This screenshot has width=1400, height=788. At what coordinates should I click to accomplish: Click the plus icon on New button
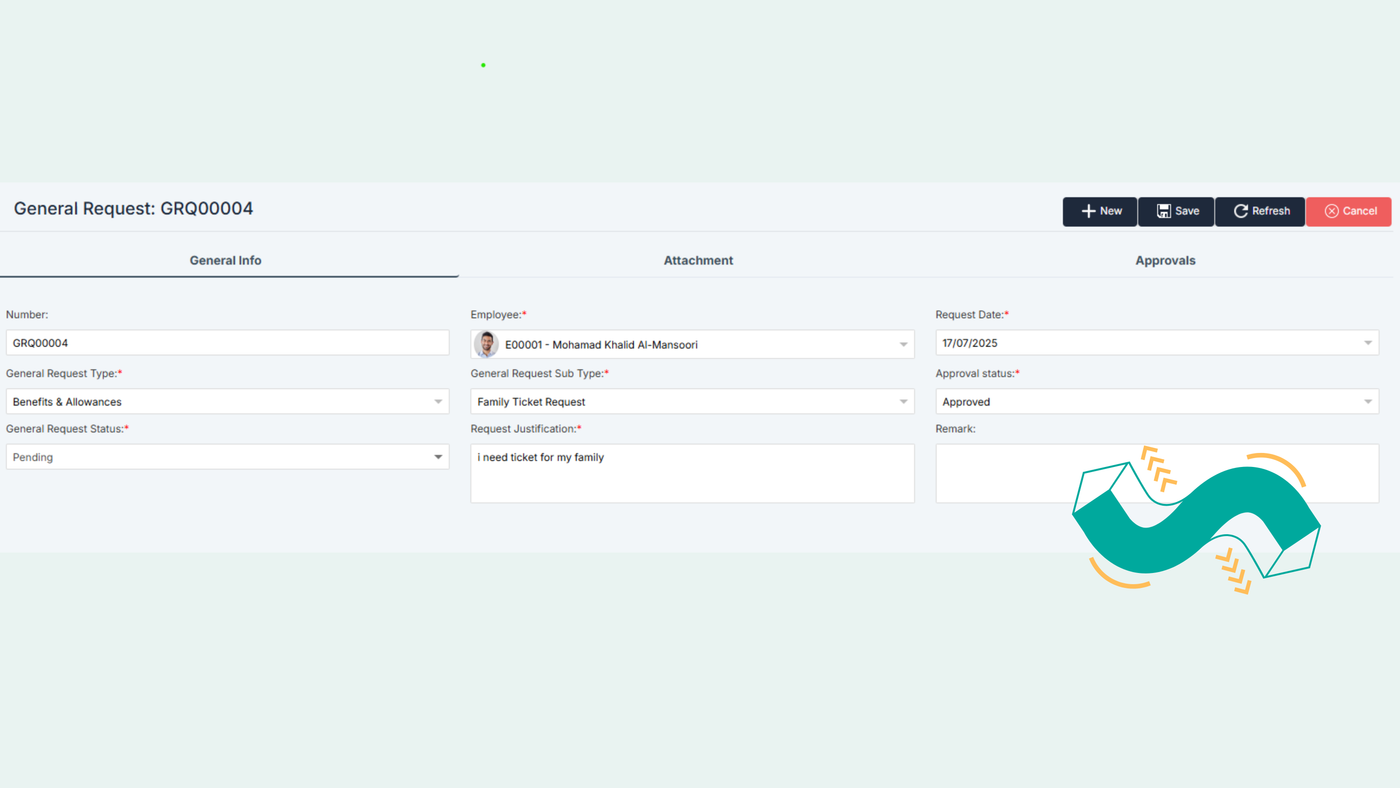coord(1088,211)
